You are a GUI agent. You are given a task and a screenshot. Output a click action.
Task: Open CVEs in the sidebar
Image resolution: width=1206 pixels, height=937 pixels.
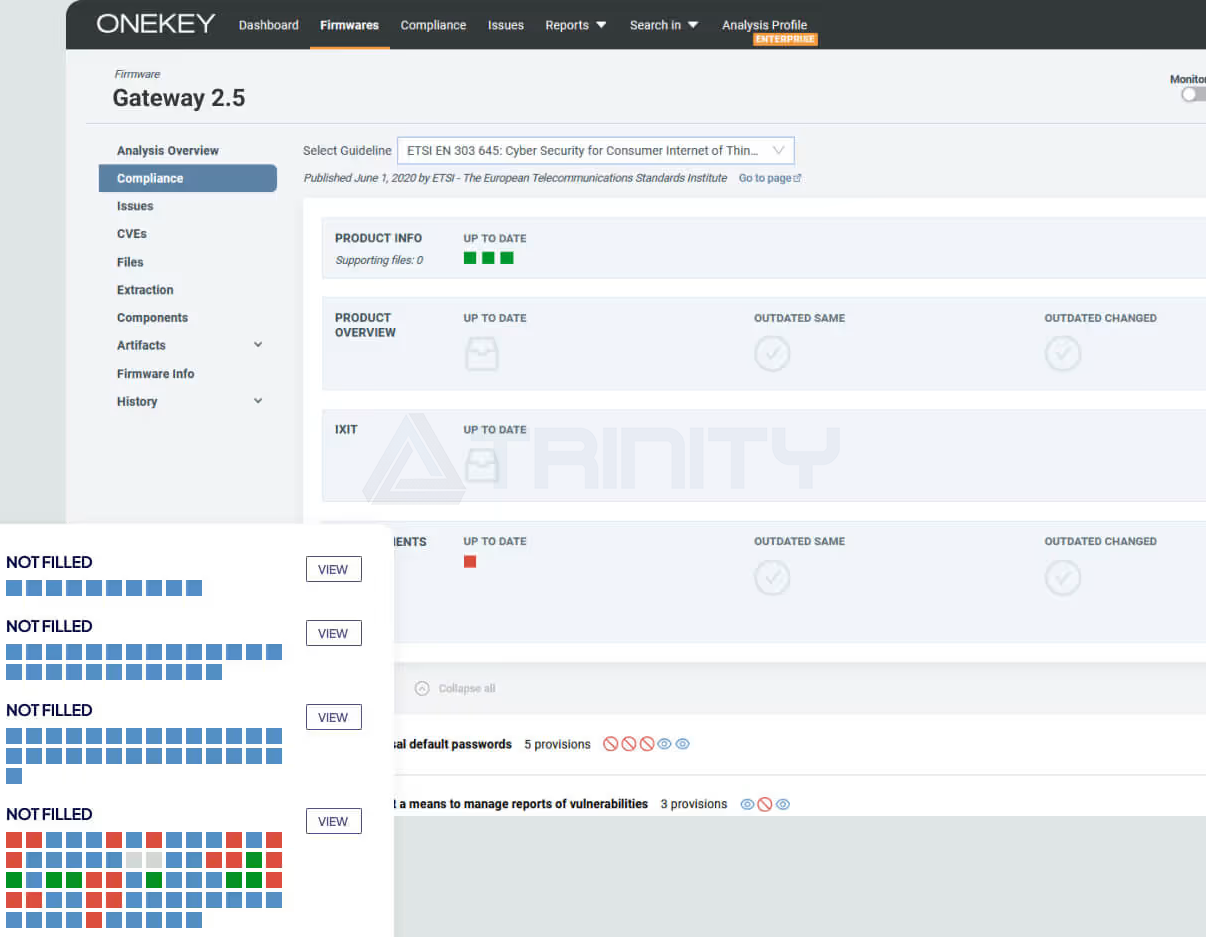click(x=132, y=234)
